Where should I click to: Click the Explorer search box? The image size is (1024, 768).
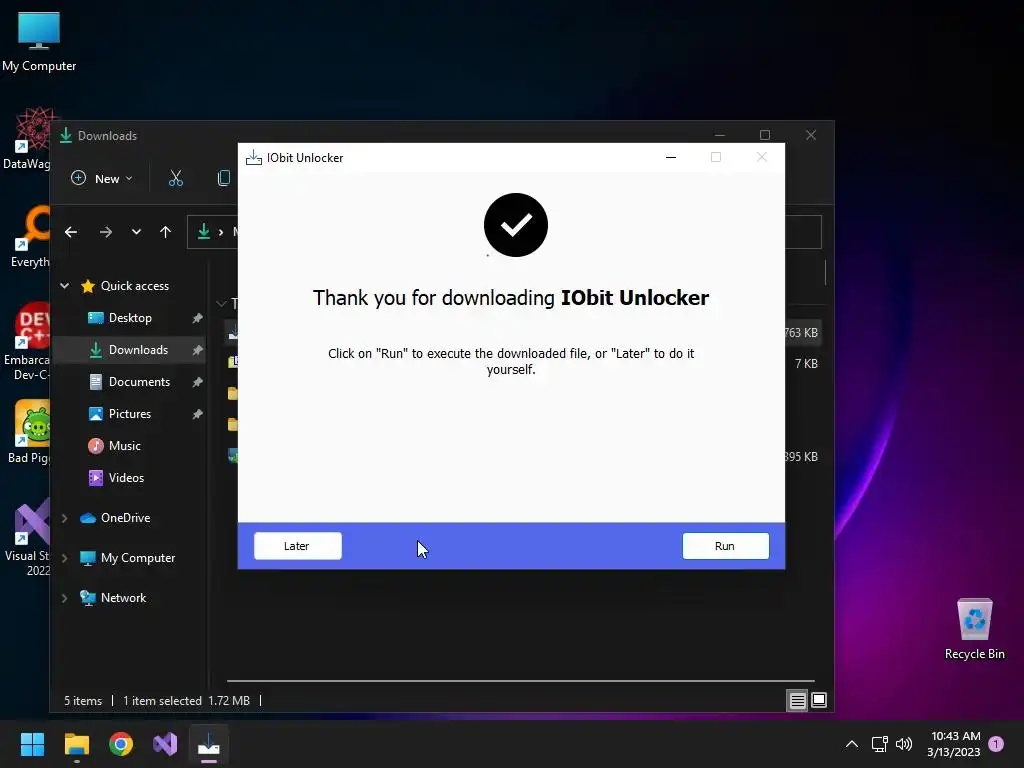(803, 232)
